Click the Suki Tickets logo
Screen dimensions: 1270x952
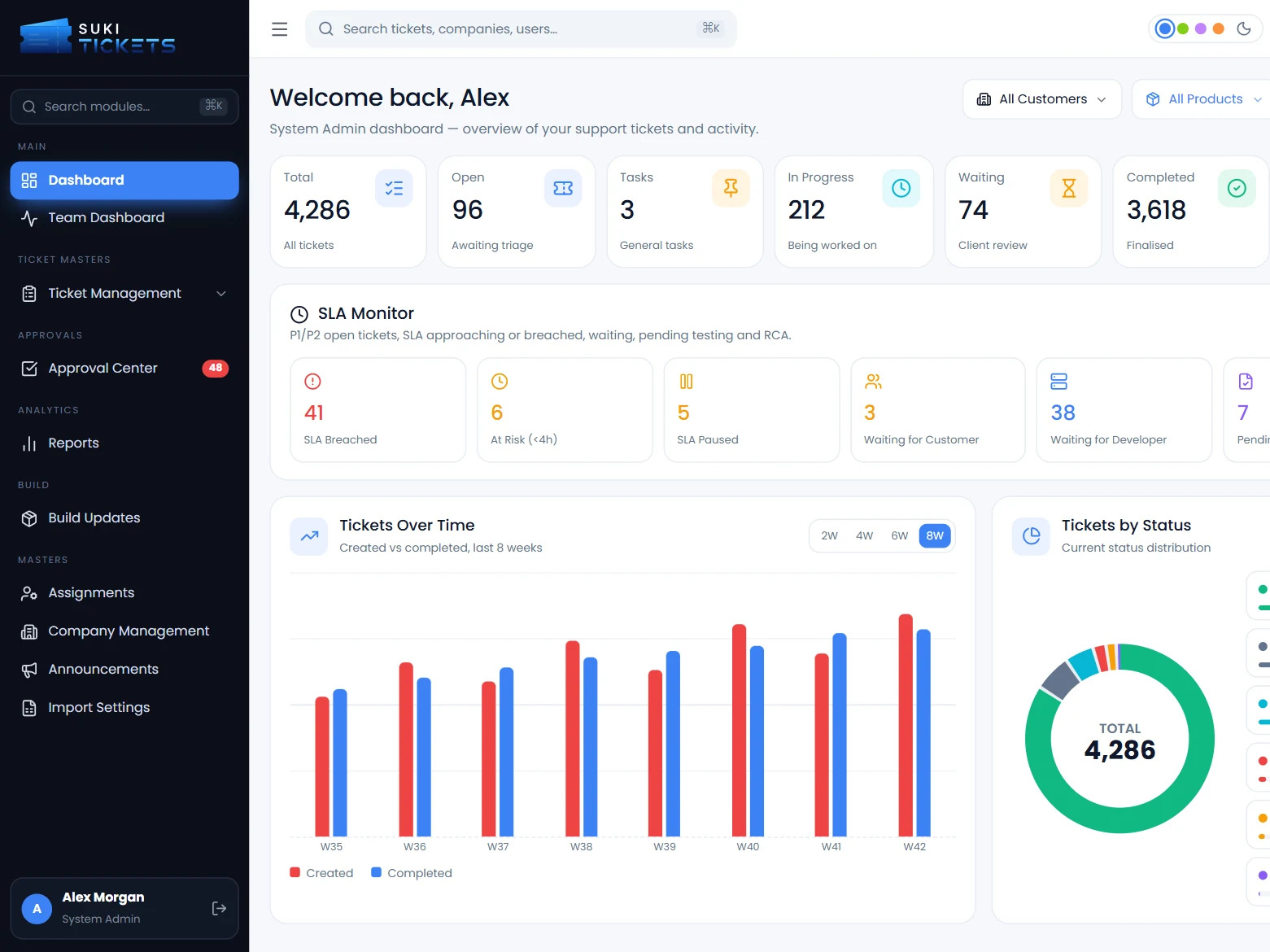[98, 37]
